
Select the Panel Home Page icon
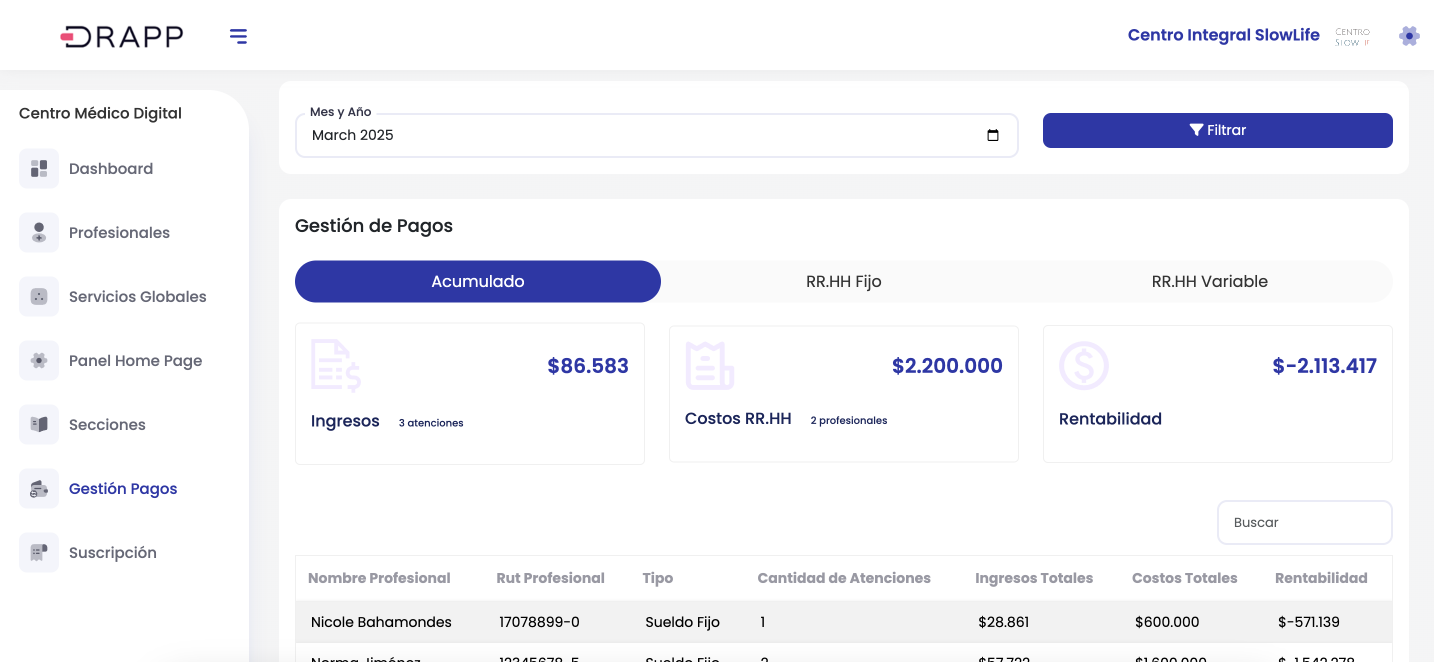(x=39, y=360)
